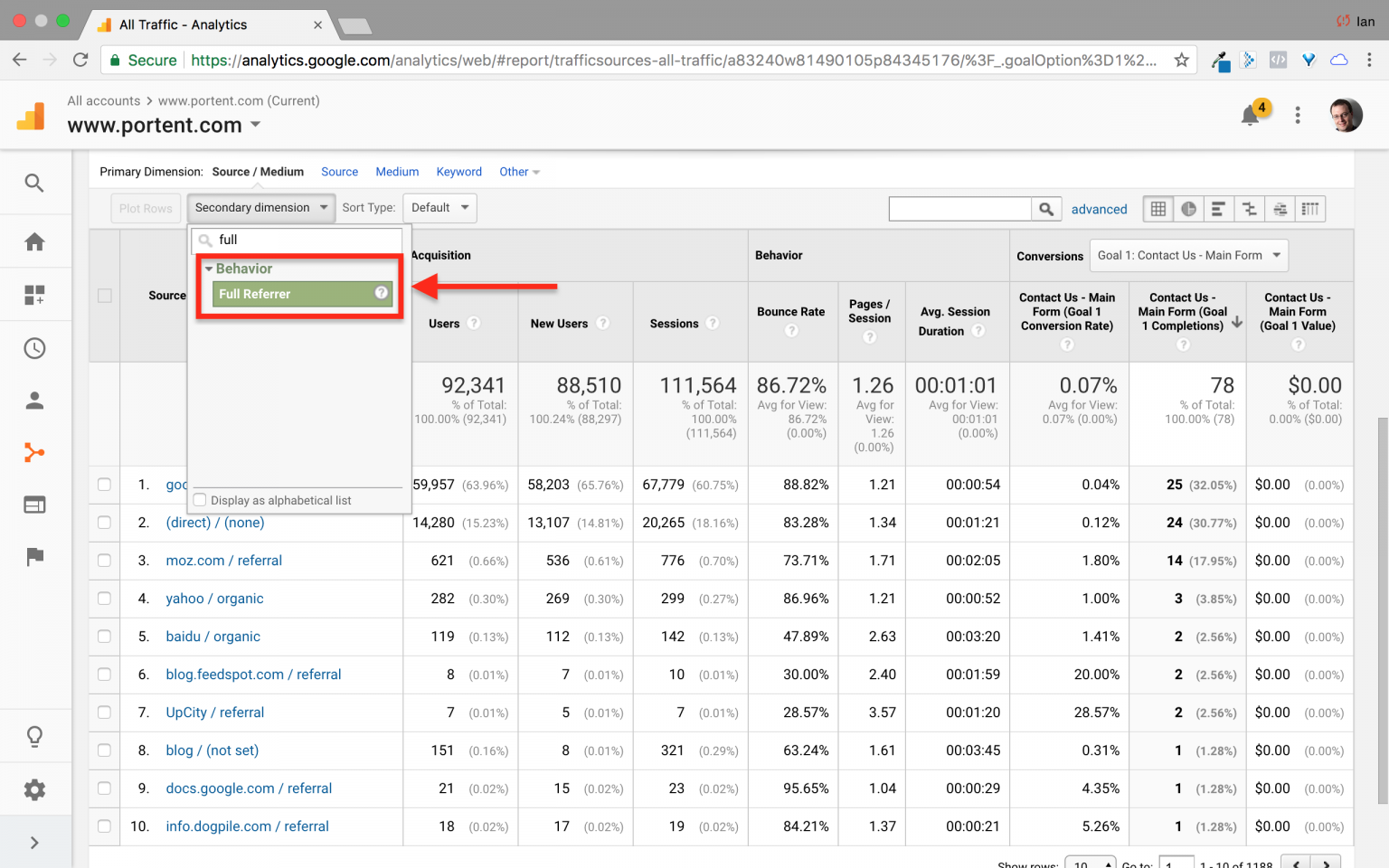Focus the dimension search box containing full

298,240
